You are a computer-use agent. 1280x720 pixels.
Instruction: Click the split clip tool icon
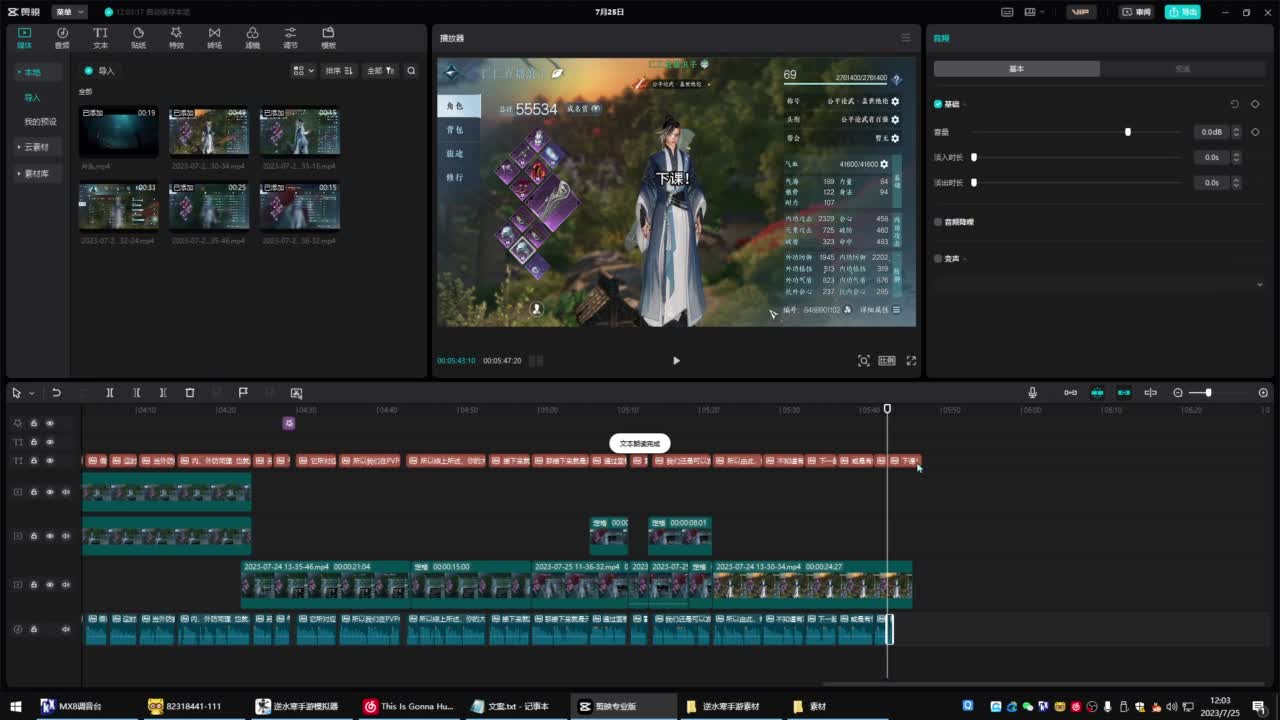(110, 393)
